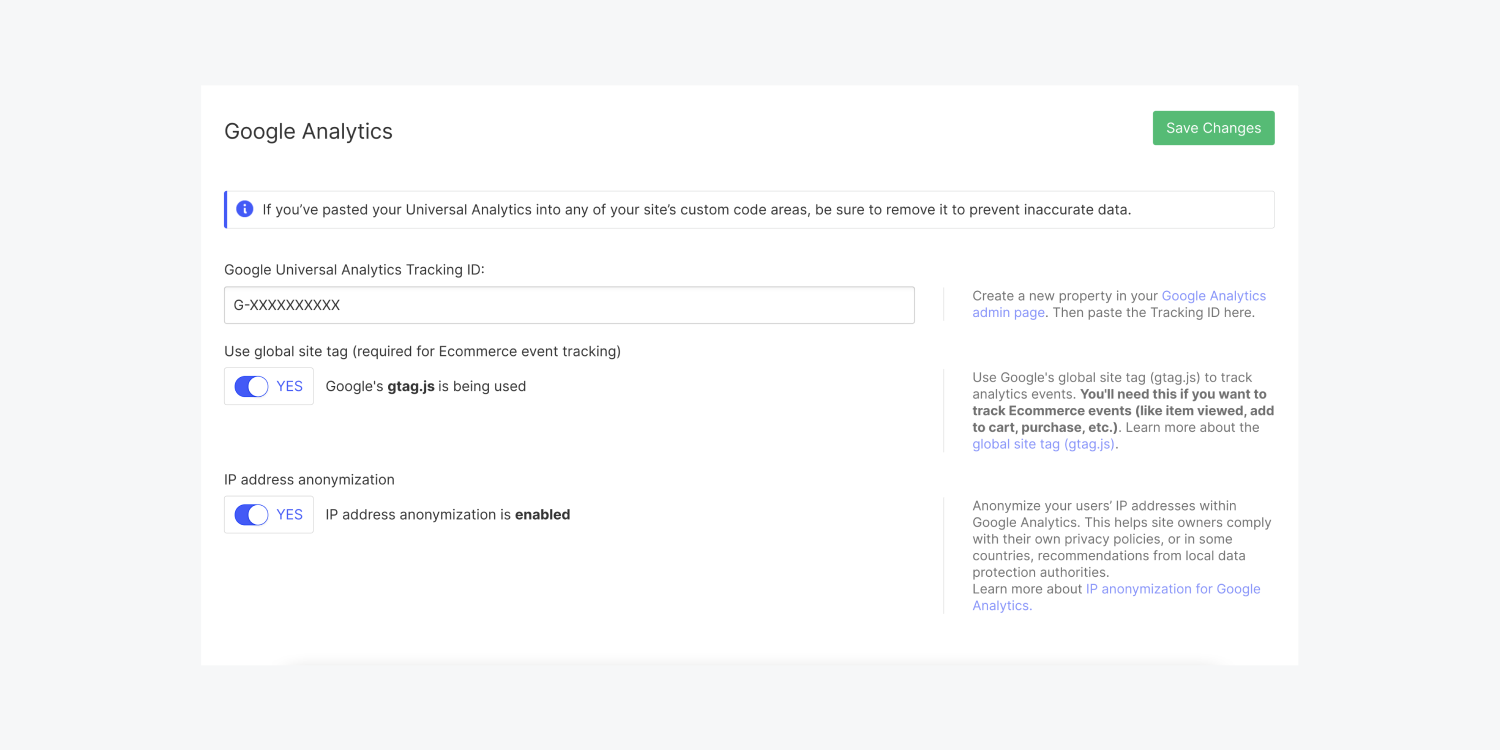Screen dimensions: 1500x750
Task: Focus the Tracking ID input field
Action: click(569, 305)
